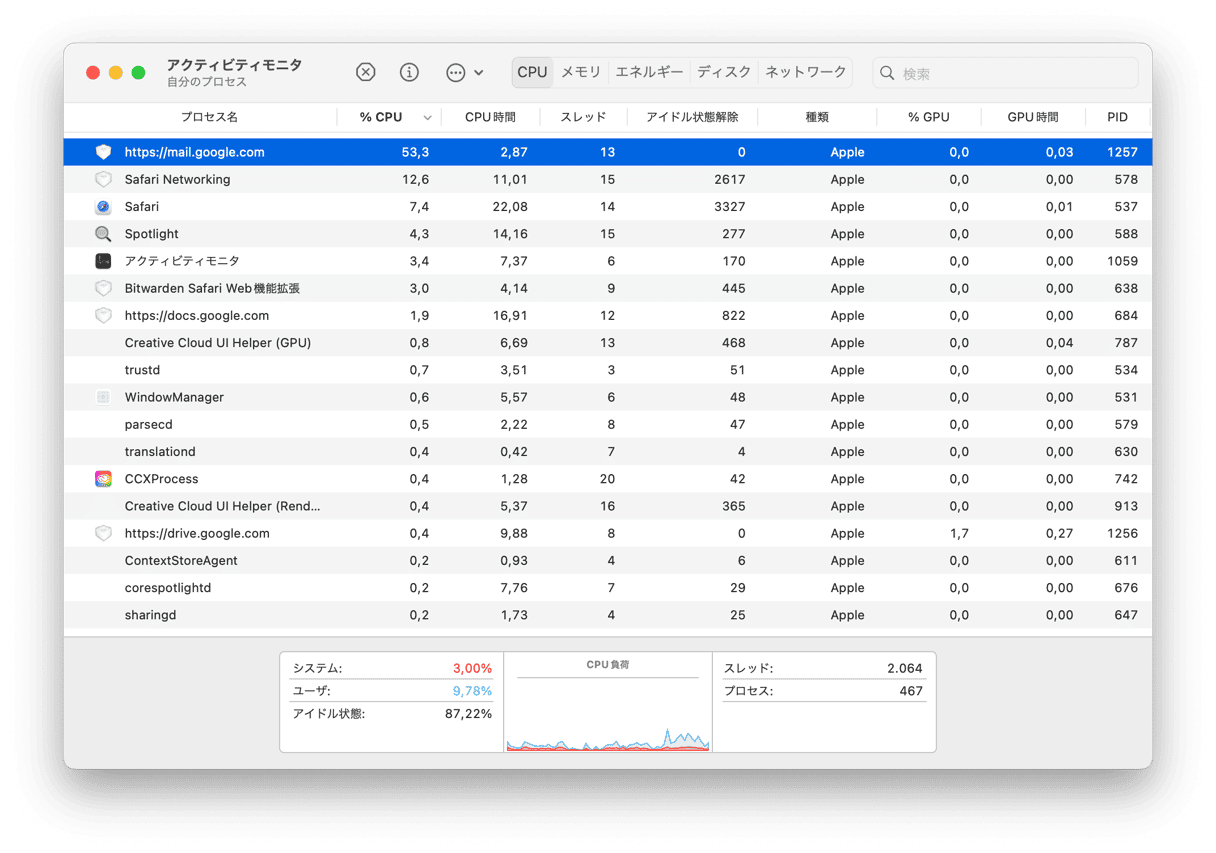The width and height of the screenshot is (1216, 853).
Task: Sort by アイドル状態解除 column header
Action: tap(692, 117)
